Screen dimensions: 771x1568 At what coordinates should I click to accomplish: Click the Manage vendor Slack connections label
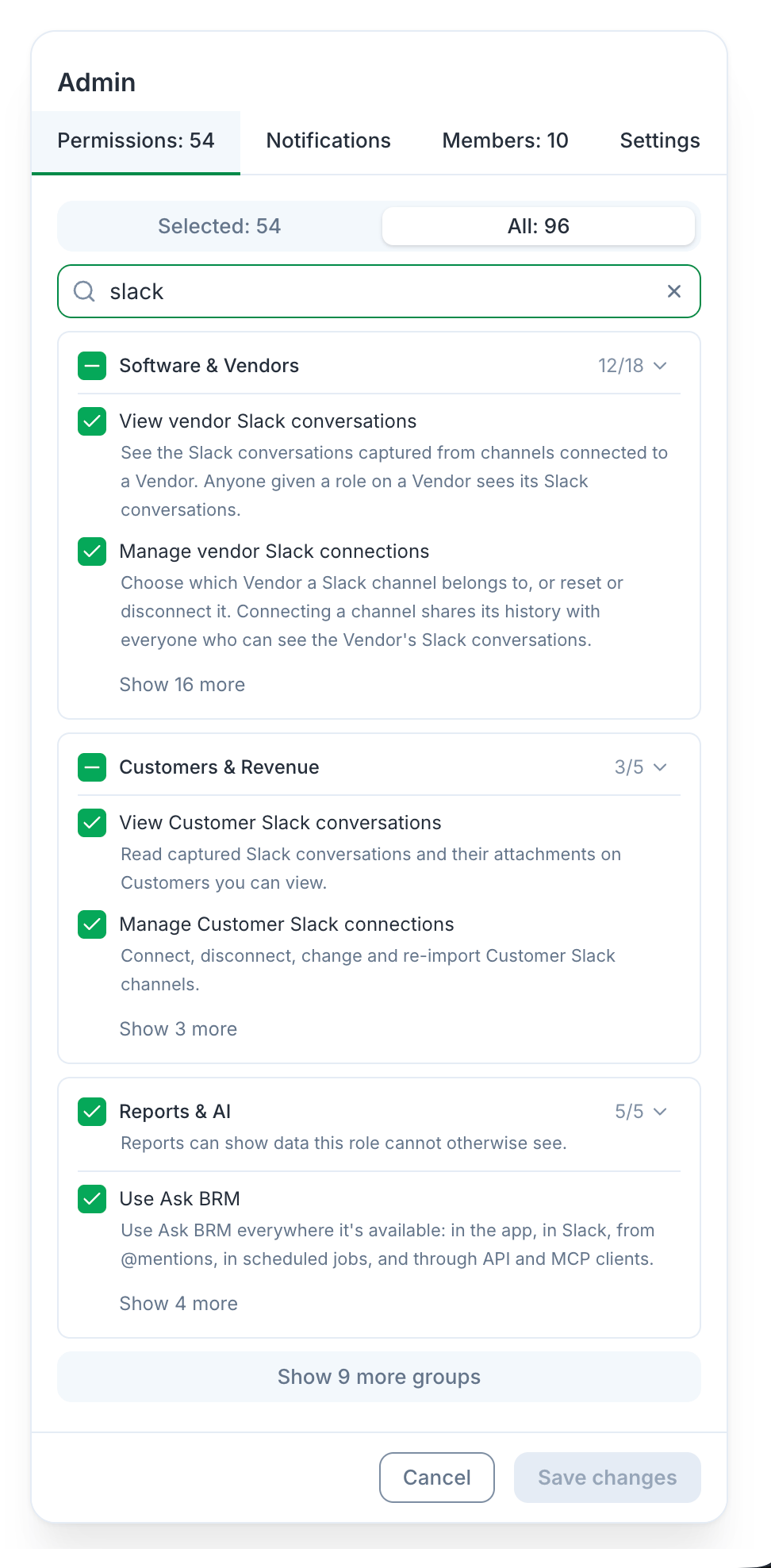coord(274,551)
